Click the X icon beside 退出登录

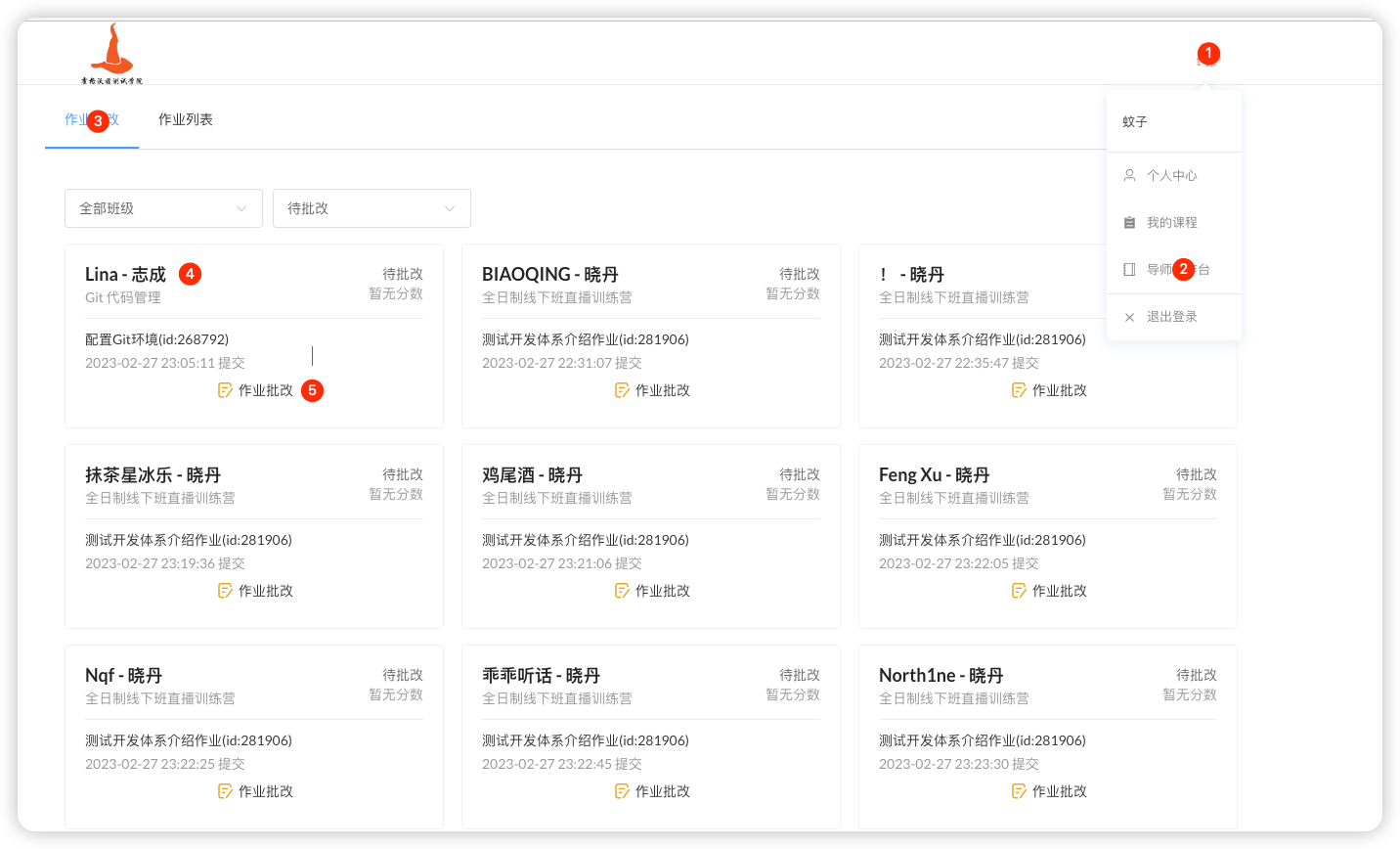coord(1129,317)
